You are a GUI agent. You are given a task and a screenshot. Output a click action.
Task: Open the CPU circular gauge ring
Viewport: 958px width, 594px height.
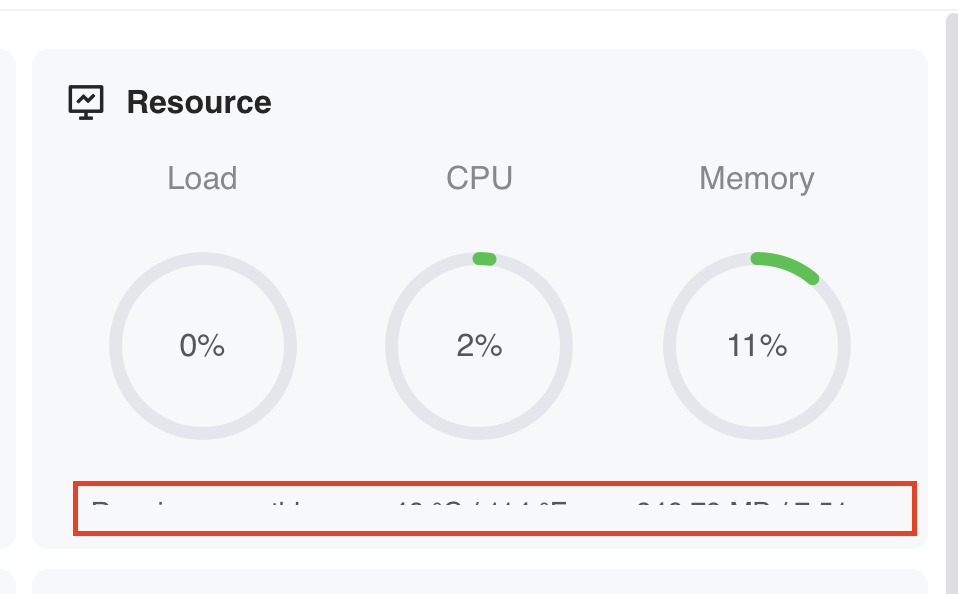[x=479, y=346]
